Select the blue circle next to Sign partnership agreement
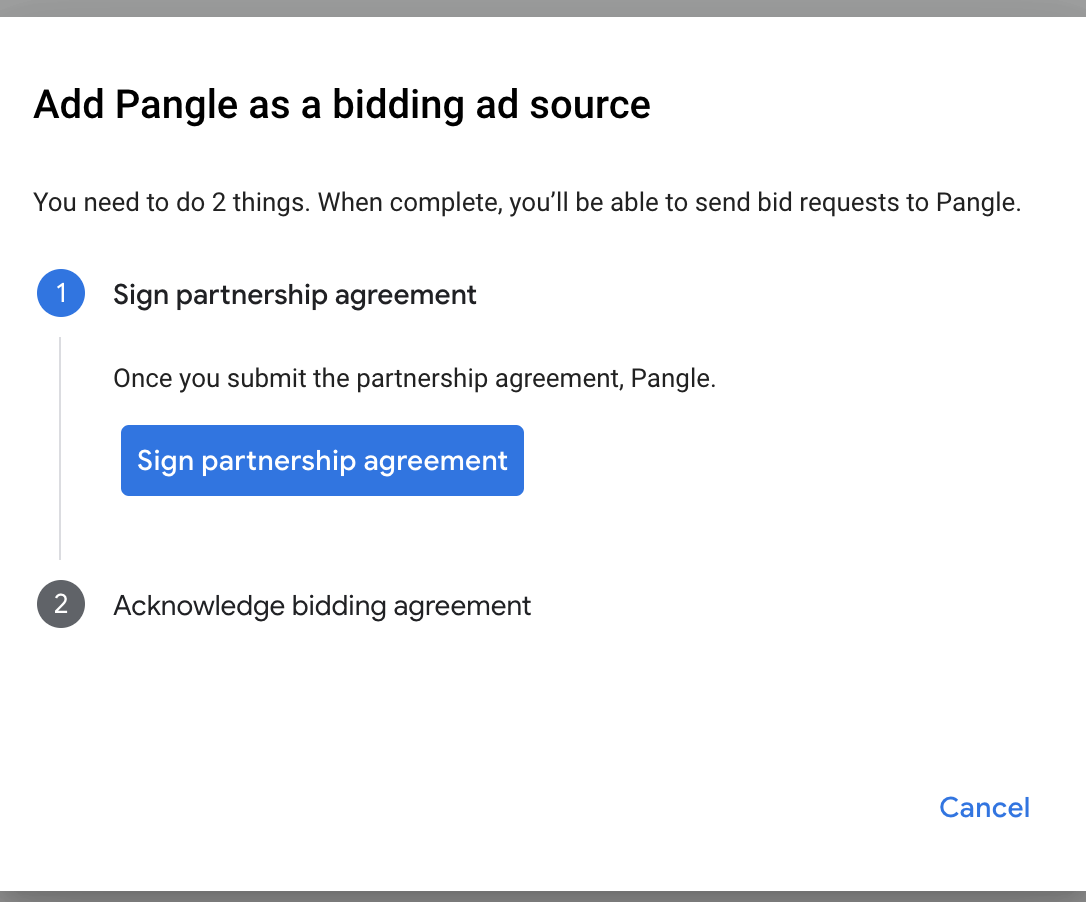 pyautogui.click(x=61, y=293)
